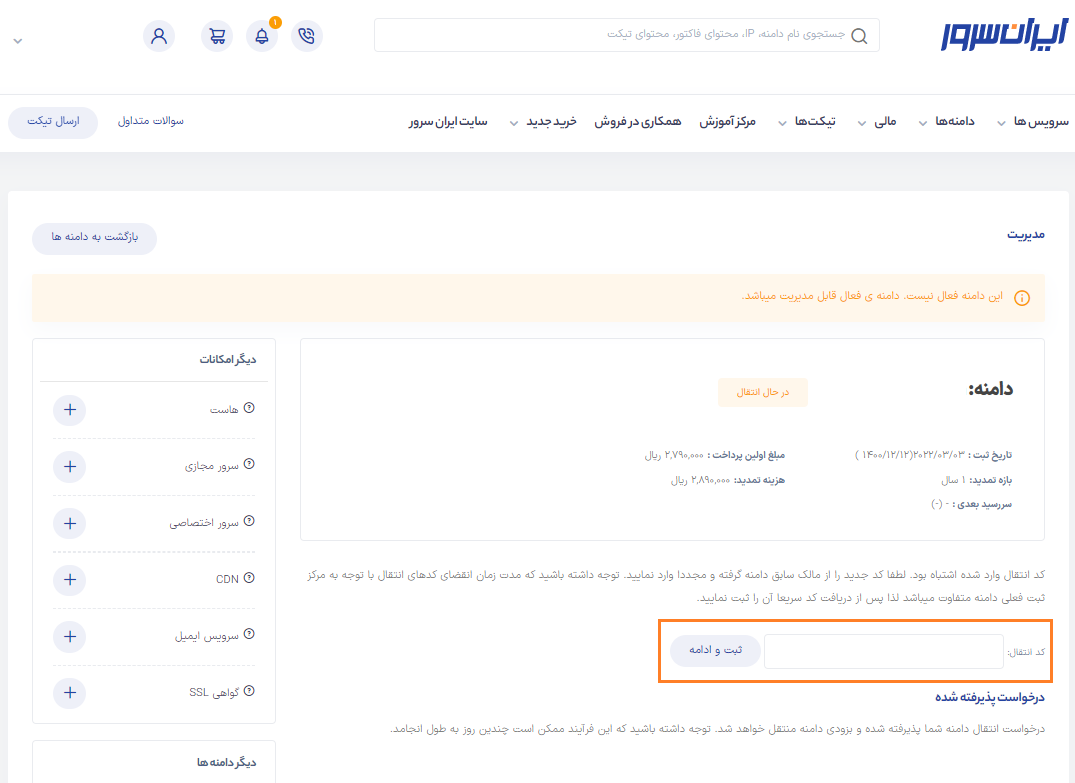1075x783 pixels.
Task: Click the plus icon beside سرور مجازی
Action: click(69, 467)
